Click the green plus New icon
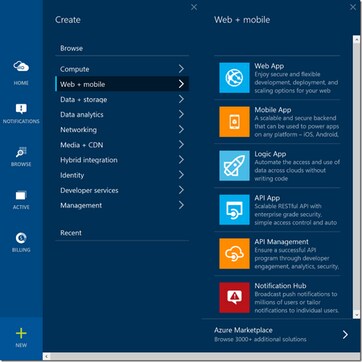The height and width of the screenshot is (362, 362). pos(21,333)
